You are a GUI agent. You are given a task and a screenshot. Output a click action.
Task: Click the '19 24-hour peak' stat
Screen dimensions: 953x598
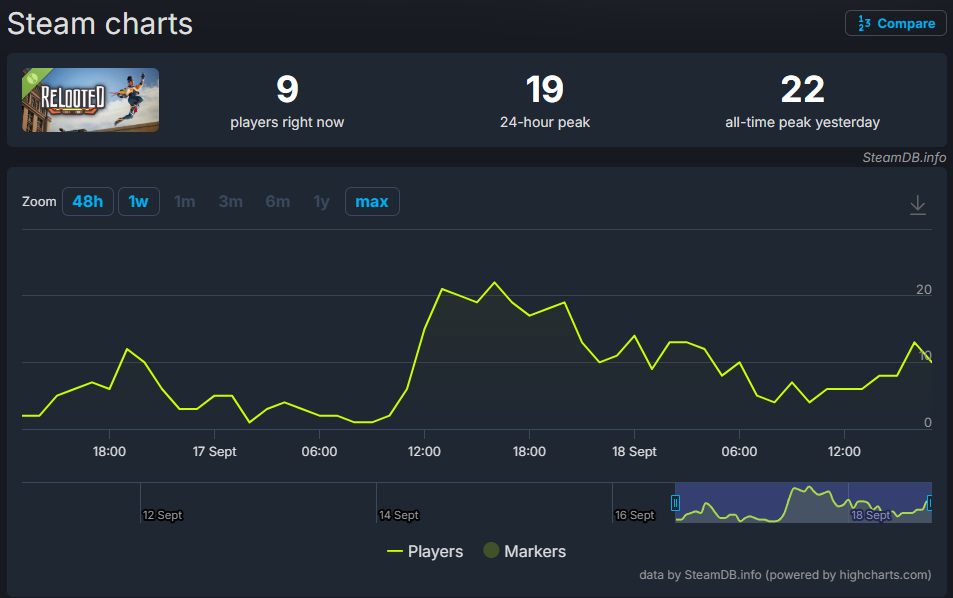click(545, 101)
